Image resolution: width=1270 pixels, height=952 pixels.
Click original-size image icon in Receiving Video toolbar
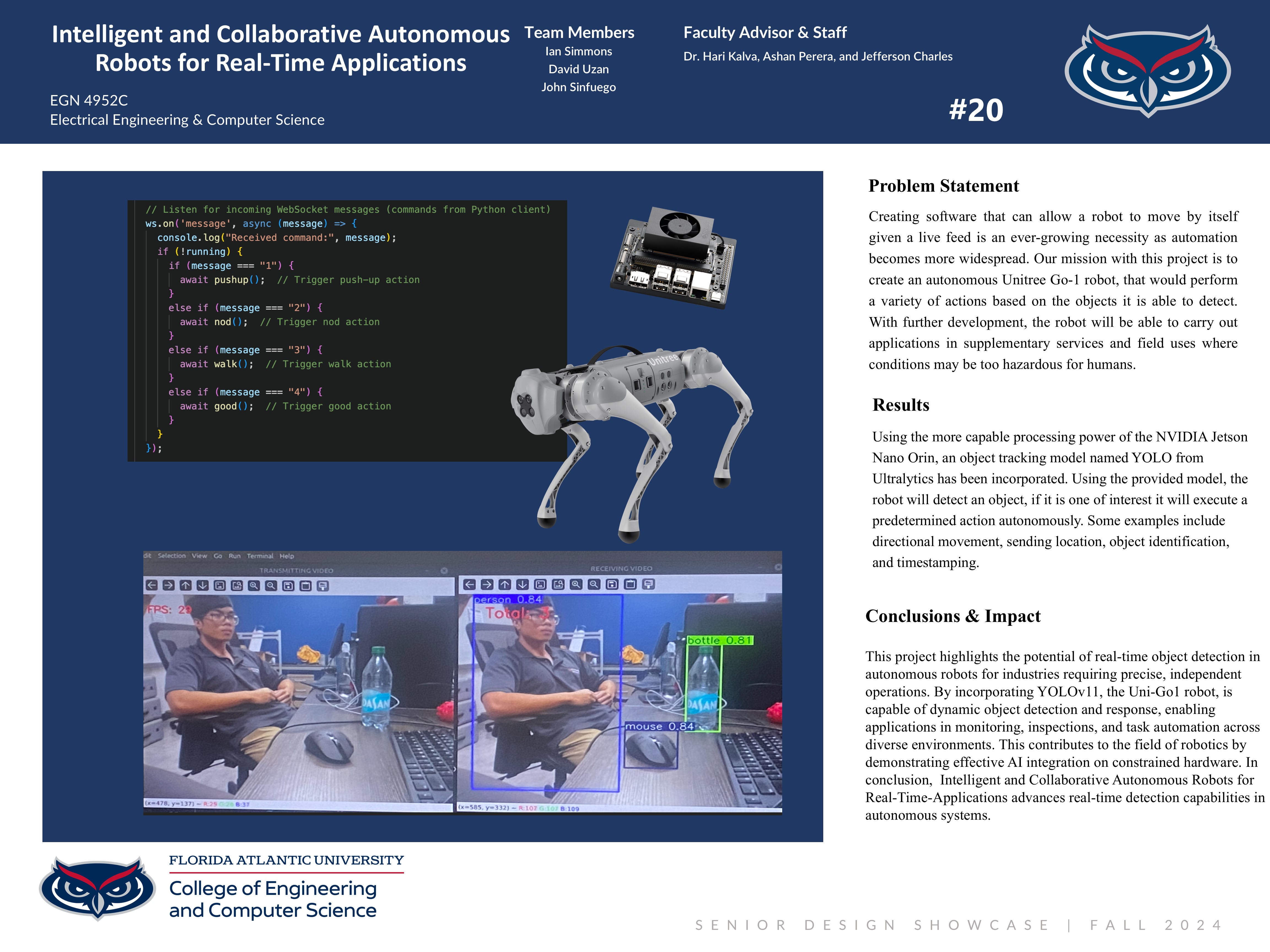pos(540,584)
